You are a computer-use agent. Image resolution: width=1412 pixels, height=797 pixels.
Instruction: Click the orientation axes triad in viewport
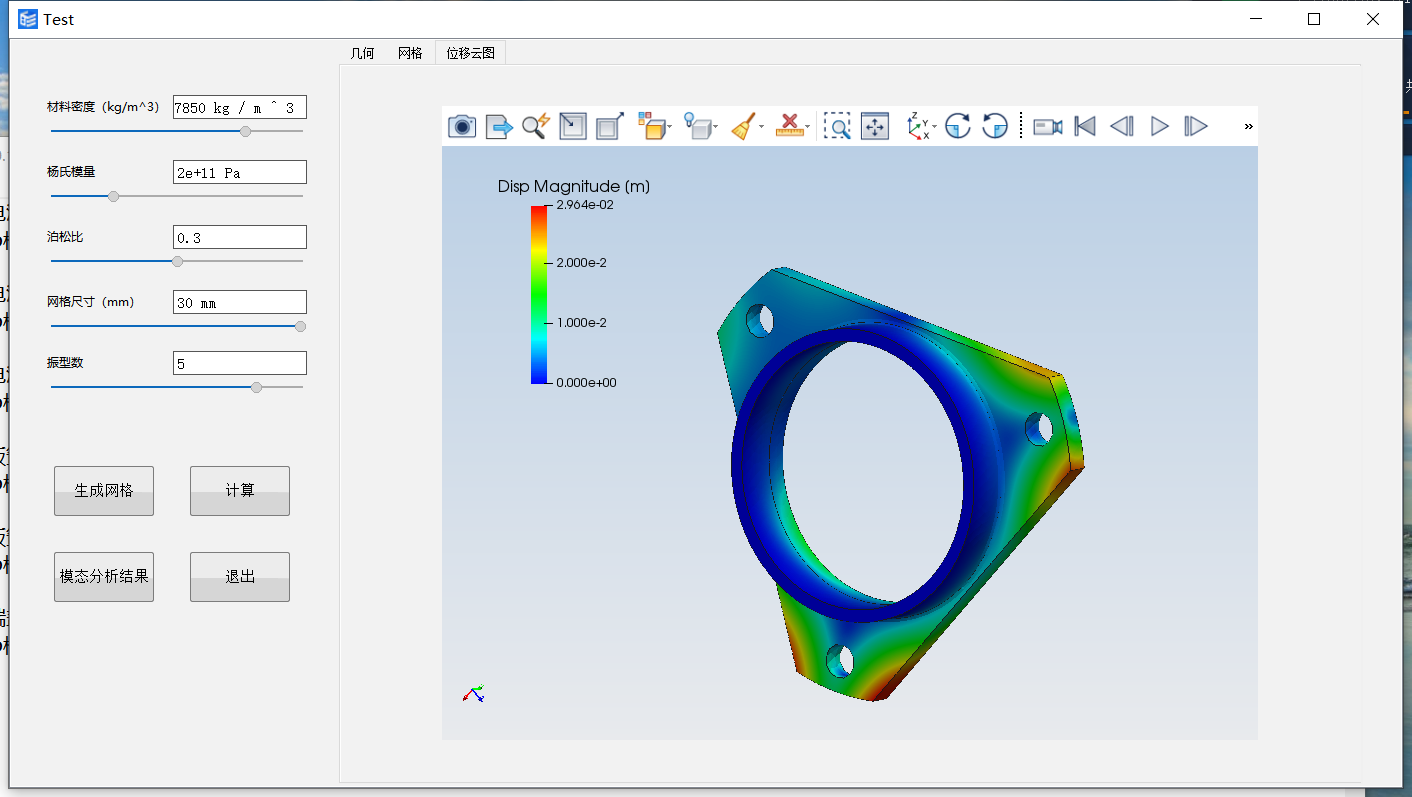point(474,693)
